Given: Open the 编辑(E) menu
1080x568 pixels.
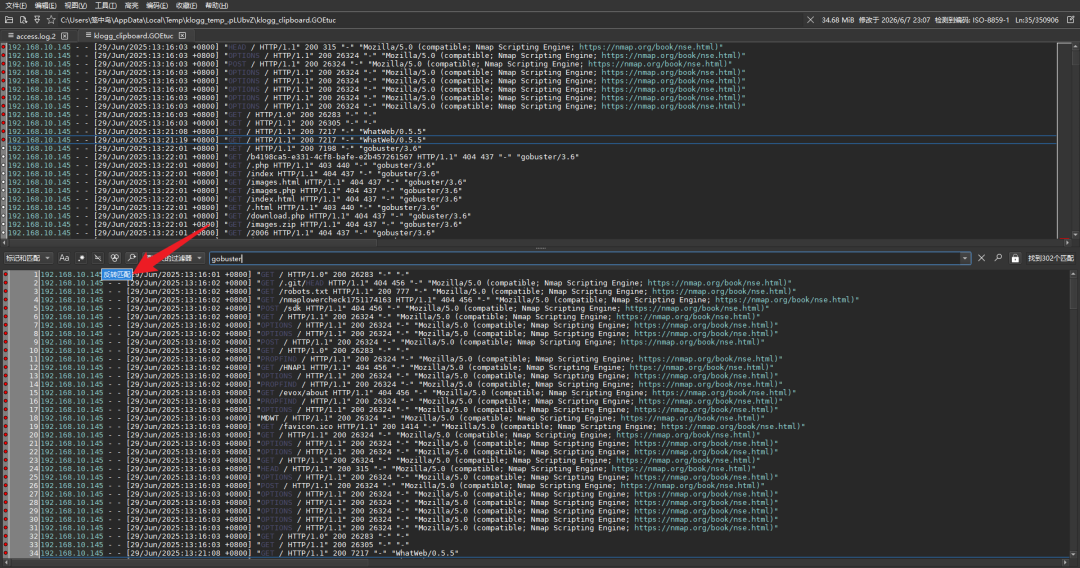Looking at the screenshot, I should 45,6.
